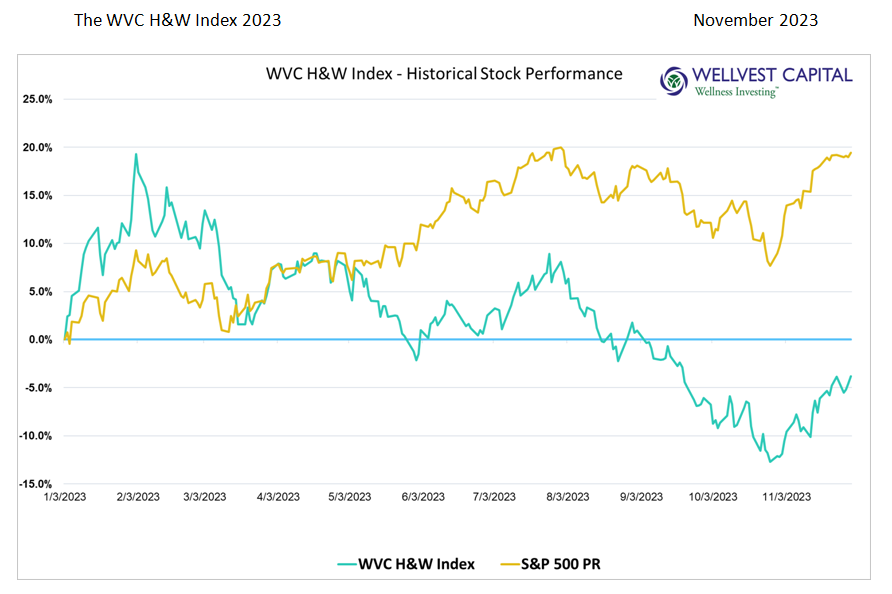
Task: Select "The WVC H&W Index 2023" heading
Action: pyautogui.click(x=178, y=20)
